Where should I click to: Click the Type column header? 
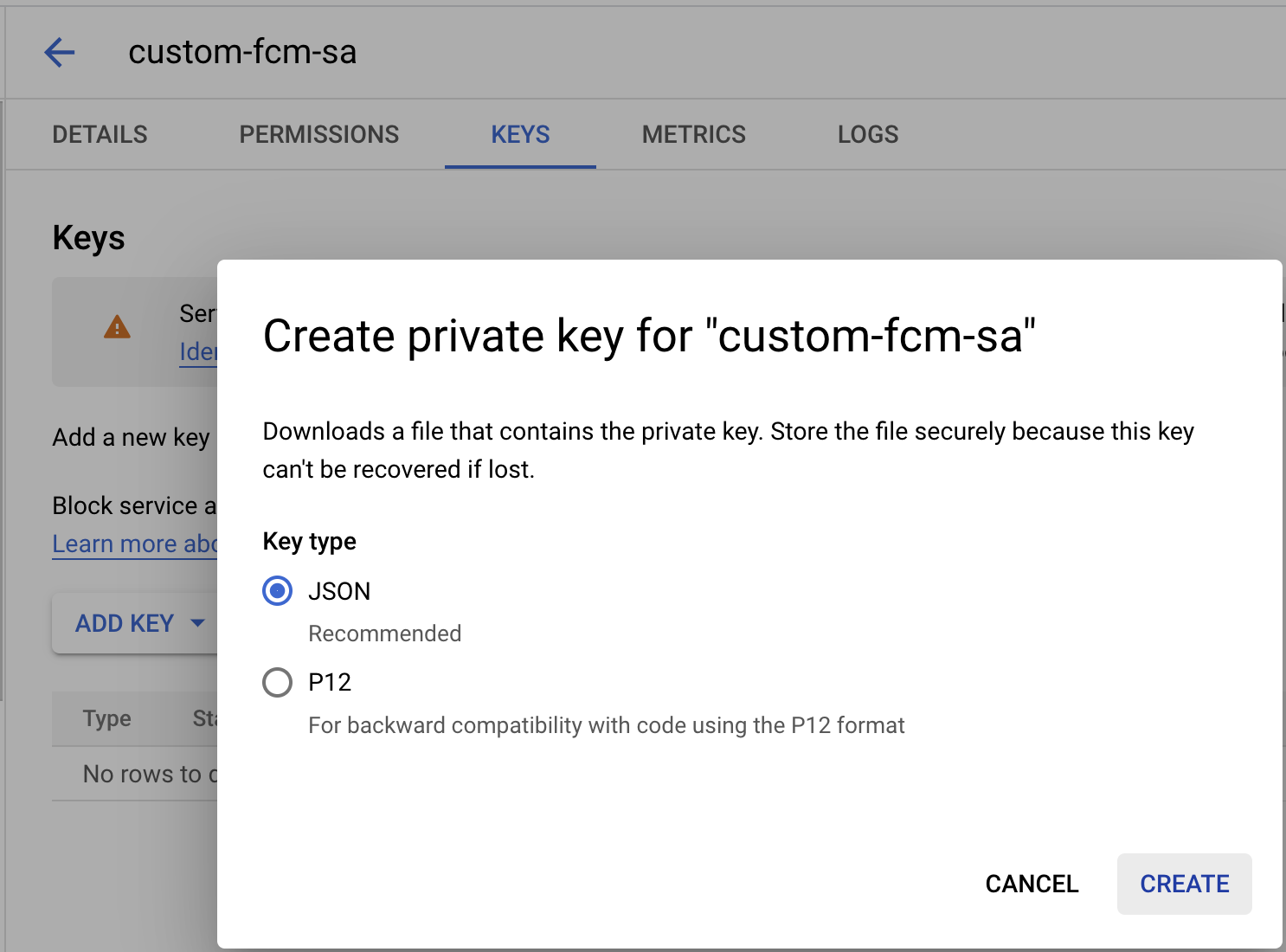(107, 718)
